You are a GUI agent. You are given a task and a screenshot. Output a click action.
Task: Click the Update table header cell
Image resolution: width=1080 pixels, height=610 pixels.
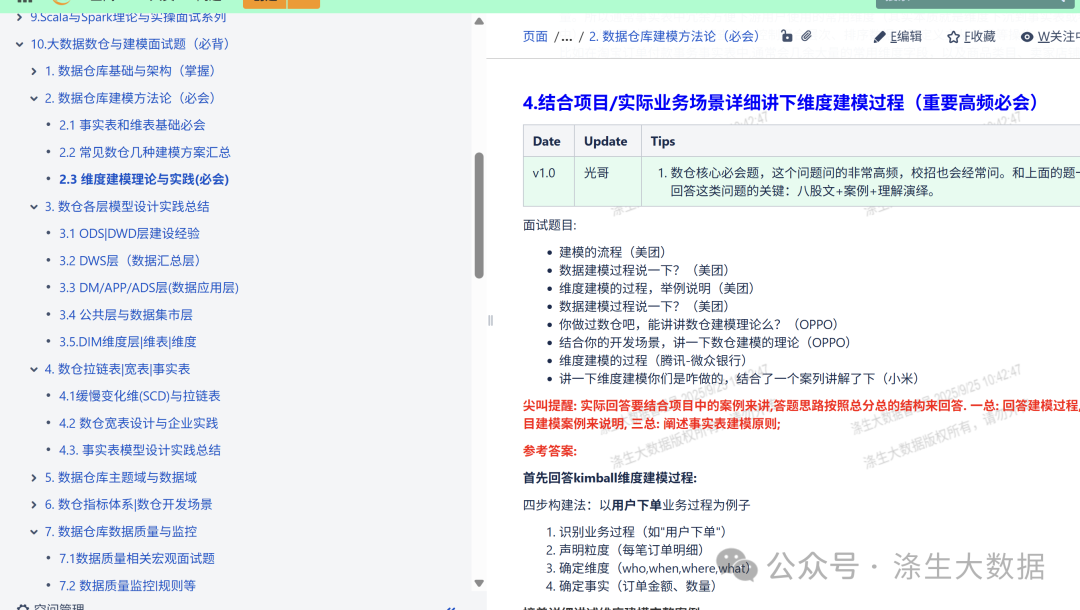[606, 141]
